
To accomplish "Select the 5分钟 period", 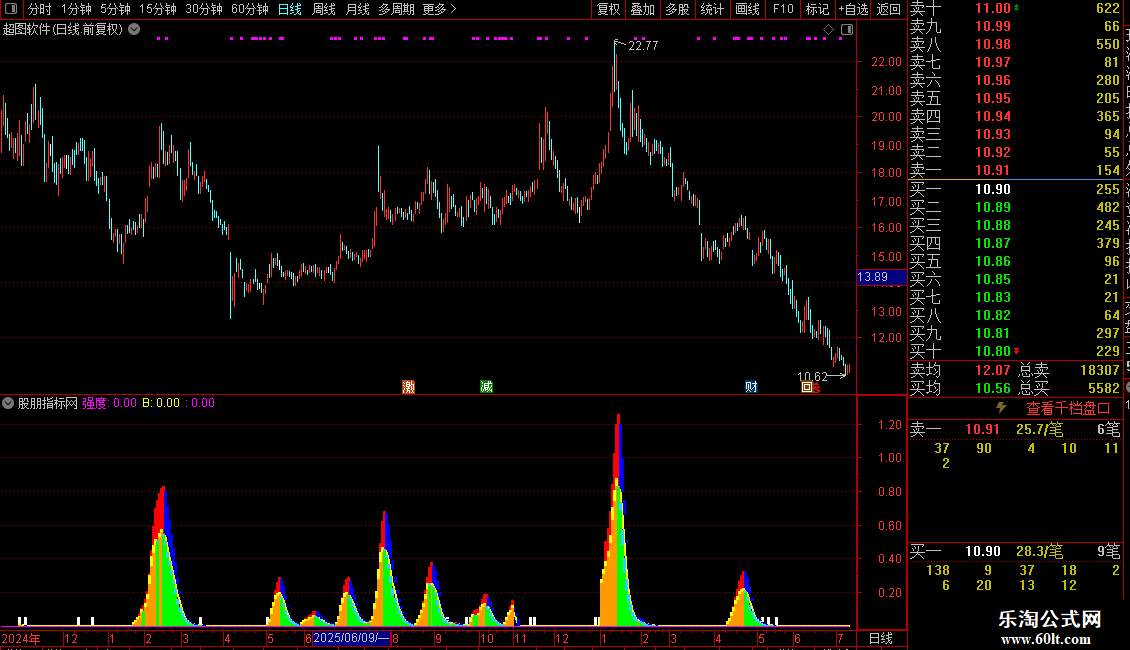I will (x=115, y=9).
